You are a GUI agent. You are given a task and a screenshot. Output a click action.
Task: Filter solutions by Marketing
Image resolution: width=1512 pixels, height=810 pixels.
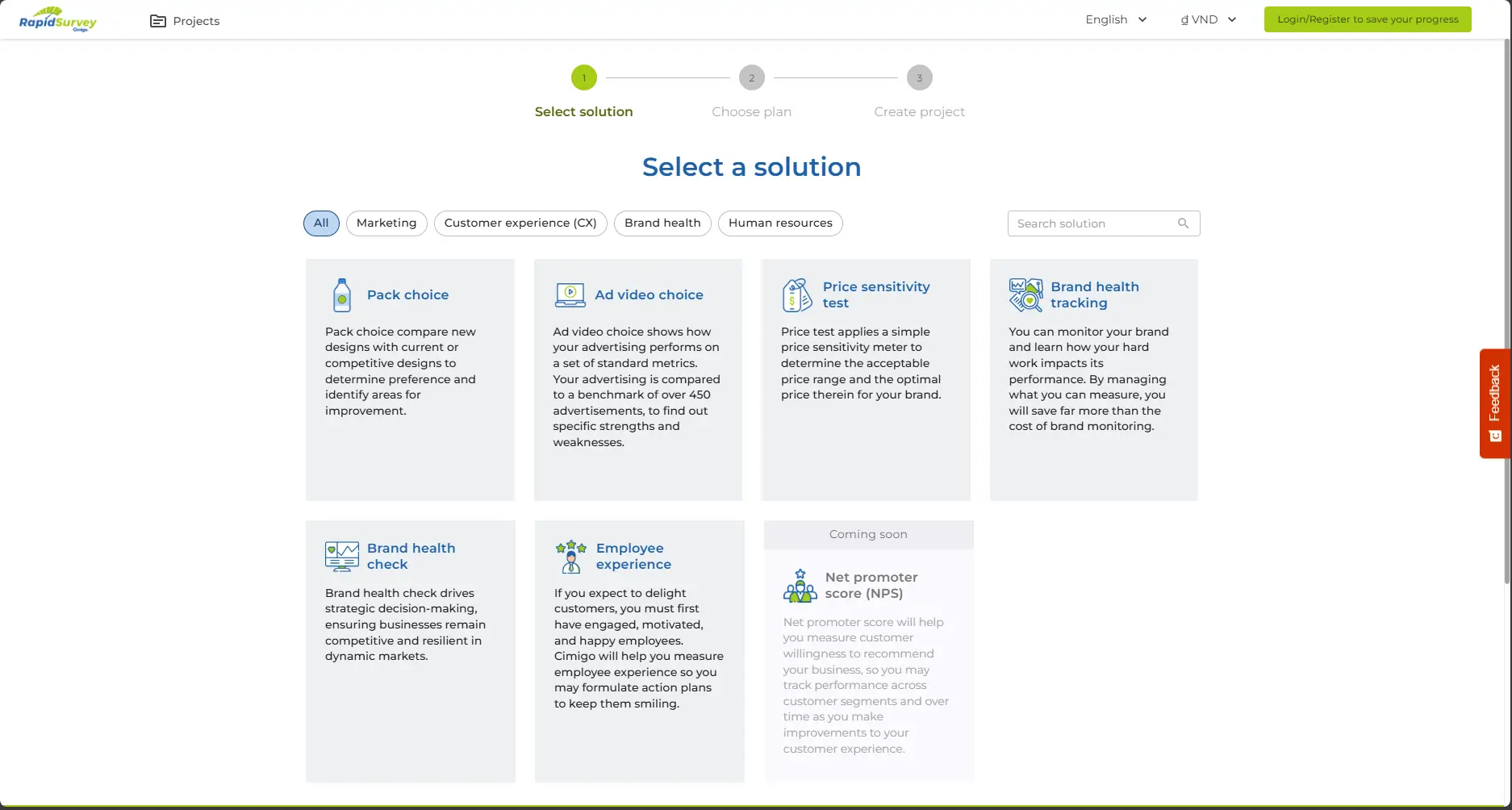pyautogui.click(x=386, y=223)
